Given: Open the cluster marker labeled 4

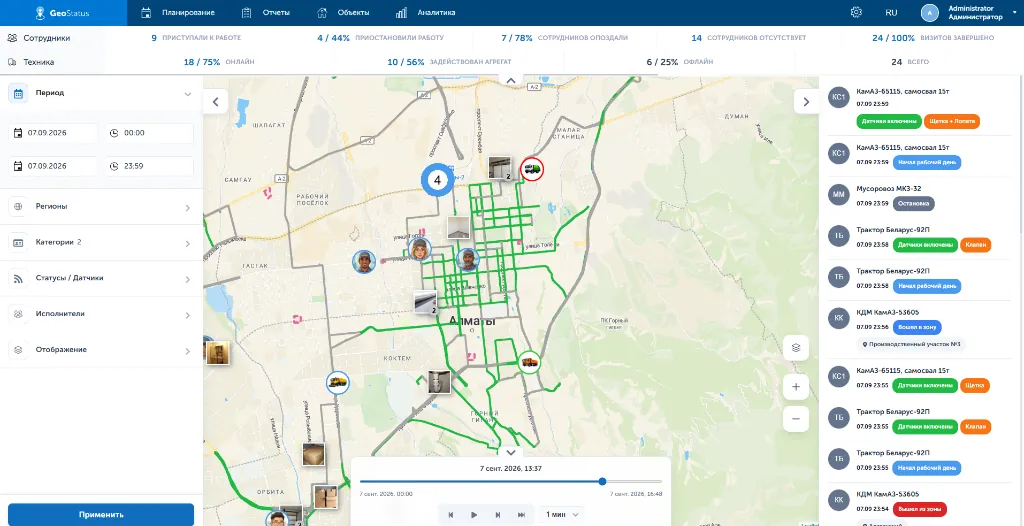Looking at the screenshot, I should [x=437, y=179].
